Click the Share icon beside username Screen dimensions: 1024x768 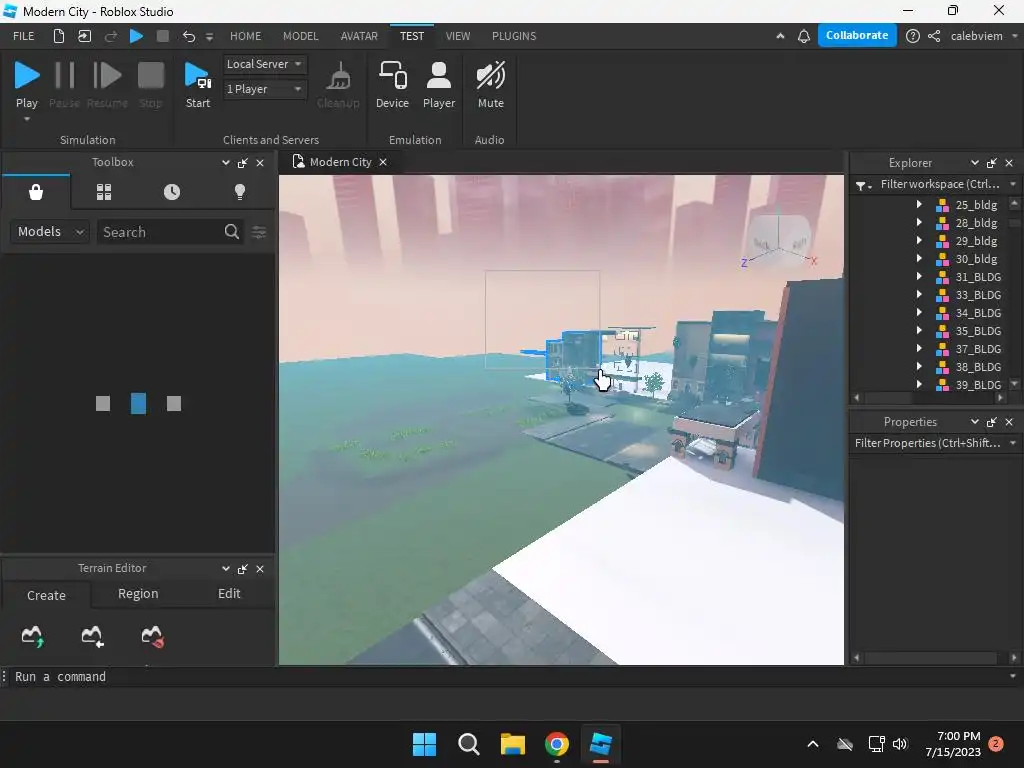coord(934,36)
